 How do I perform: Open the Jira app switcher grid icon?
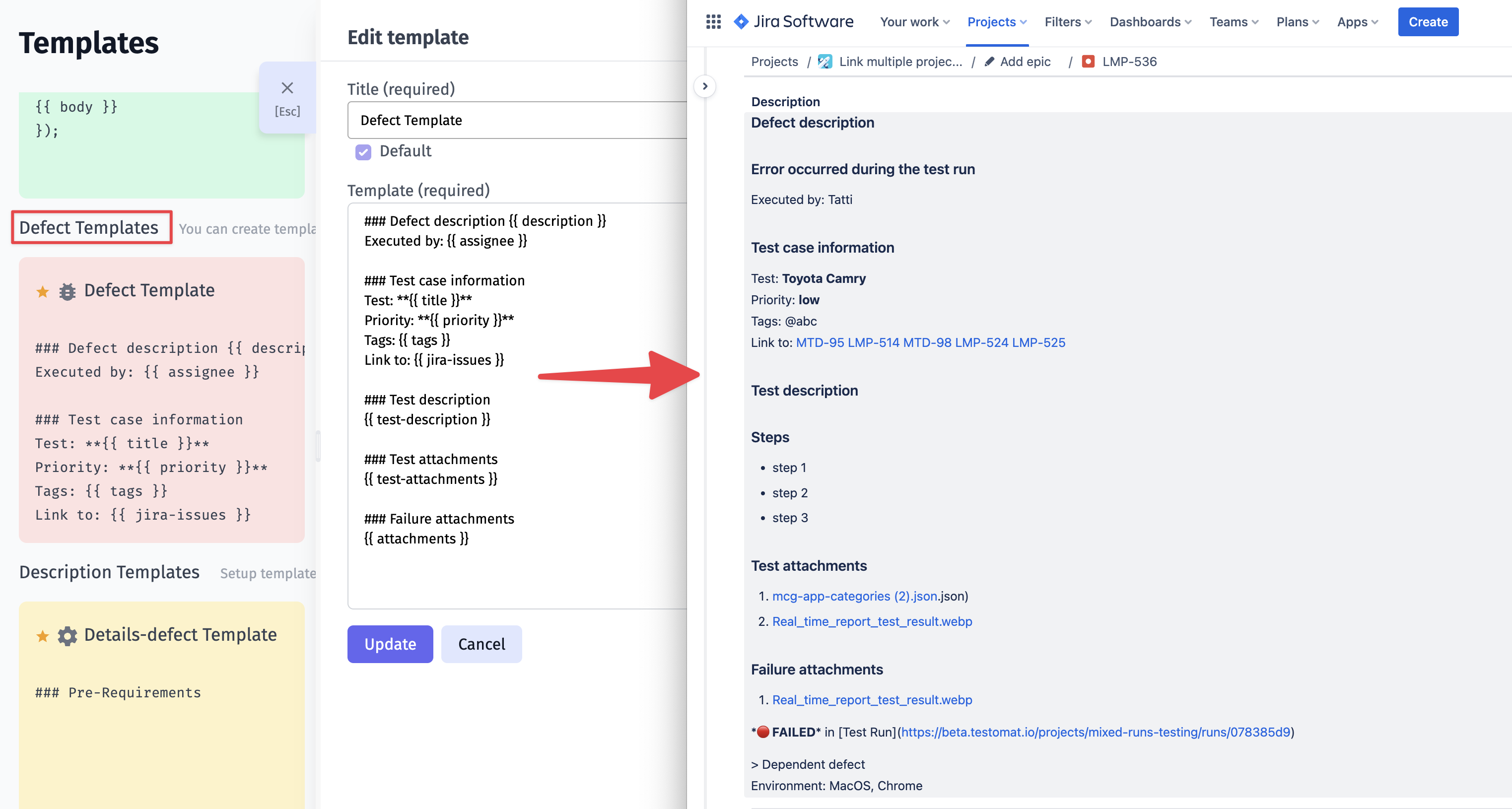[x=713, y=22]
